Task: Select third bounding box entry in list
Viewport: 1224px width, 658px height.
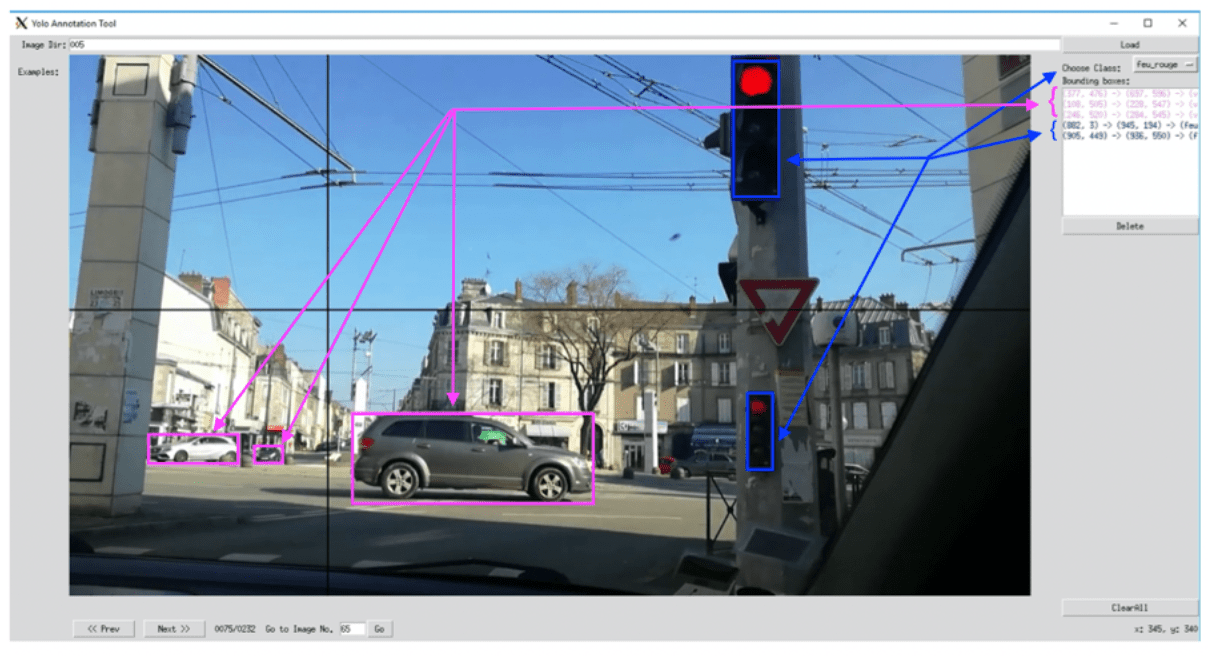Action: 1128,113
